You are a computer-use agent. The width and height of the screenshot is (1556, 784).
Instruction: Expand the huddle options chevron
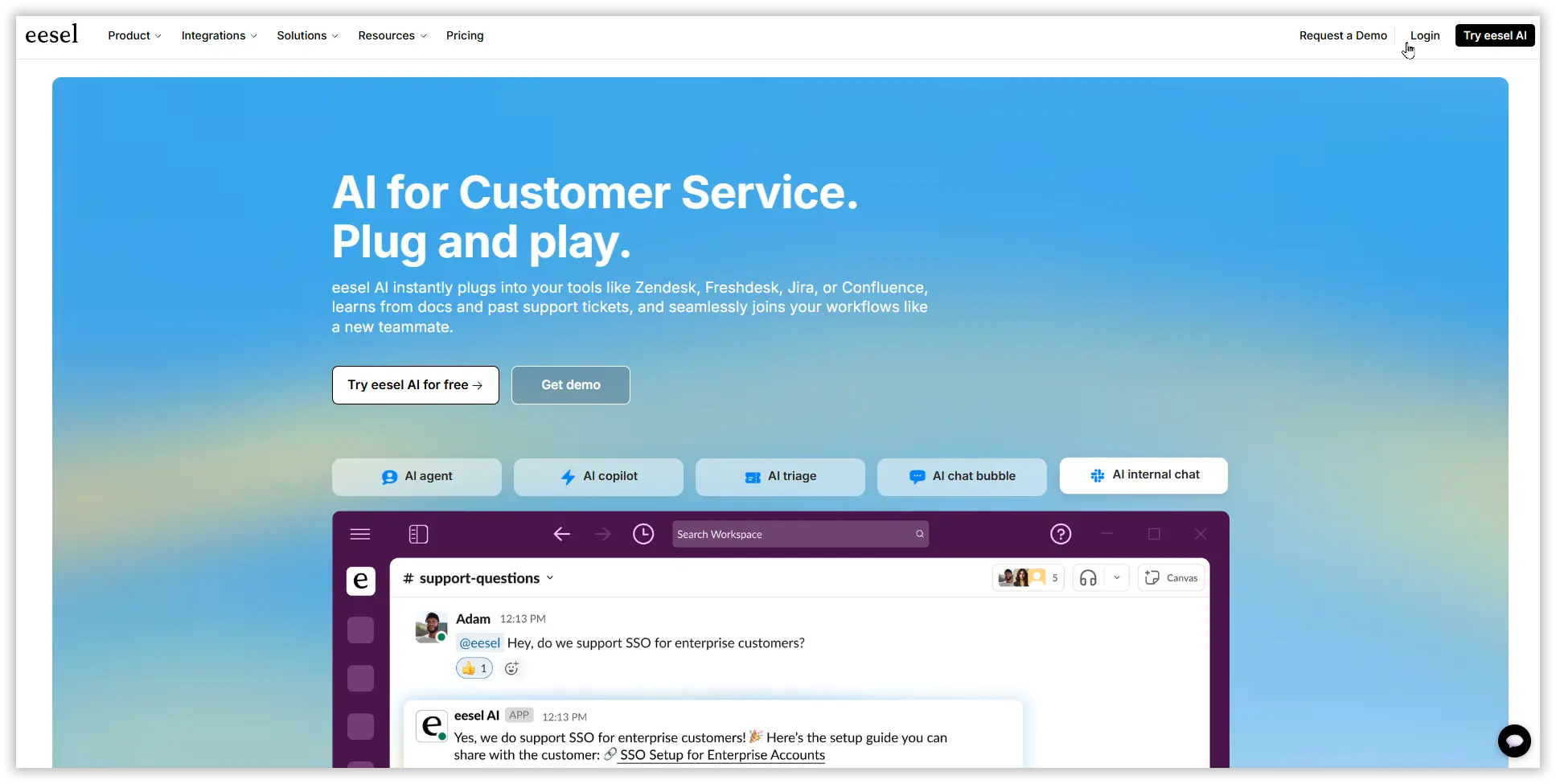pyautogui.click(x=1116, y=577)
